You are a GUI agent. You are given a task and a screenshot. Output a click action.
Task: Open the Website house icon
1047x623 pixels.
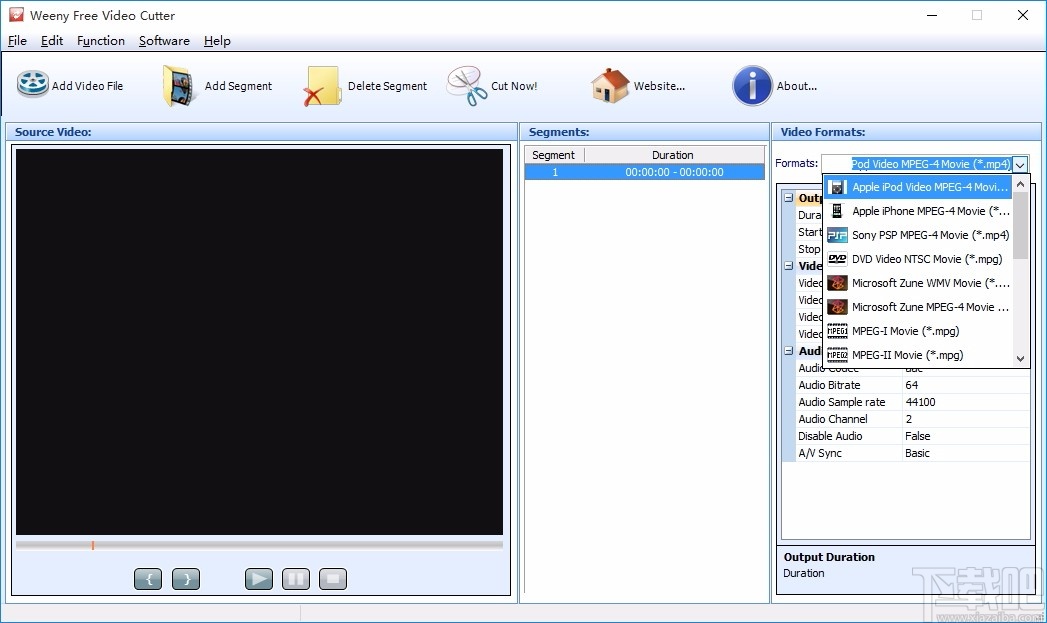click(x=610, y=85)
